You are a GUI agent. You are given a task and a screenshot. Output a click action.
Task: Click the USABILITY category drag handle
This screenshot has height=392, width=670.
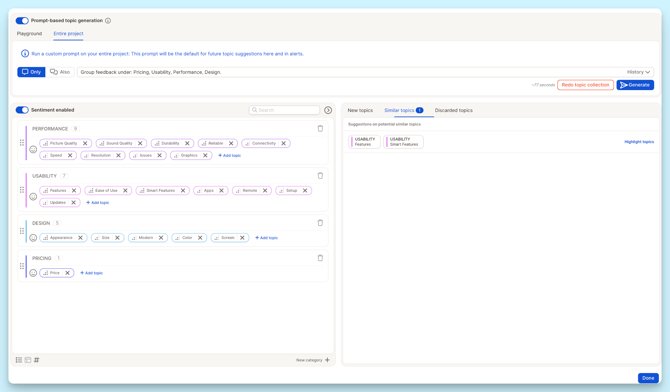click(22, 190)
